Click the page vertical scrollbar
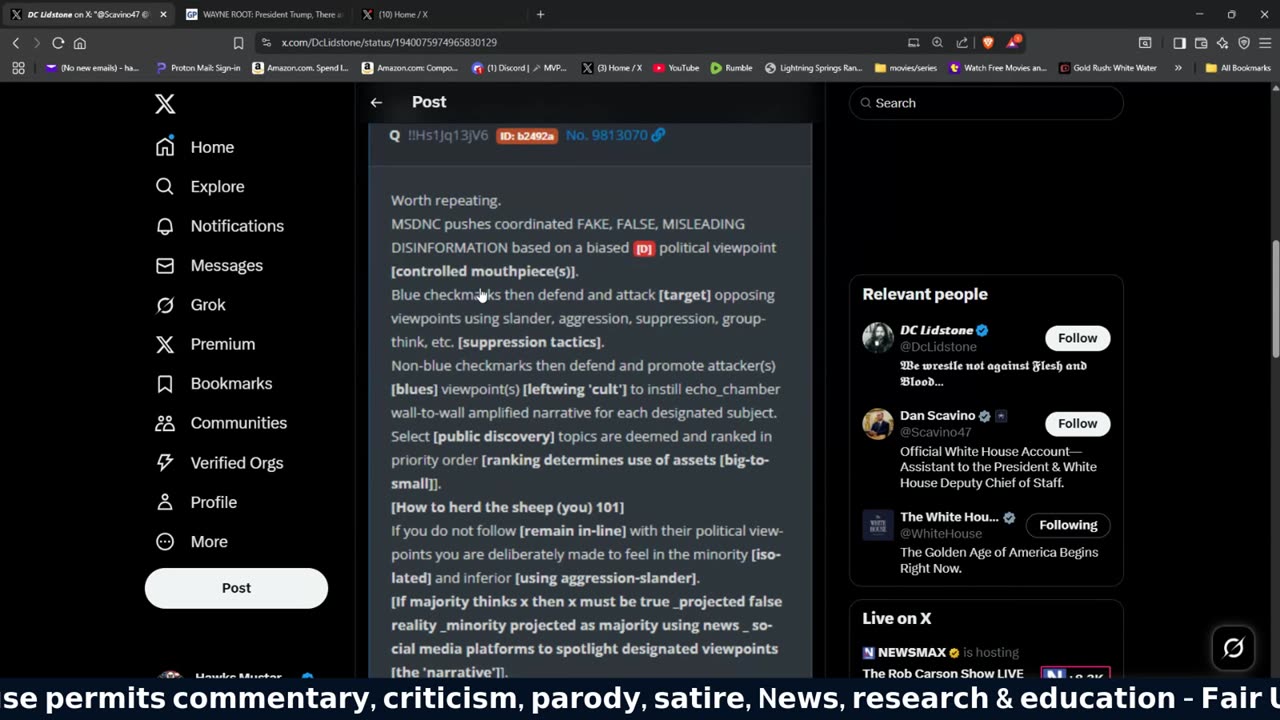Image resolution: width=1280 pixels, height=720 pixels. 1274,300
